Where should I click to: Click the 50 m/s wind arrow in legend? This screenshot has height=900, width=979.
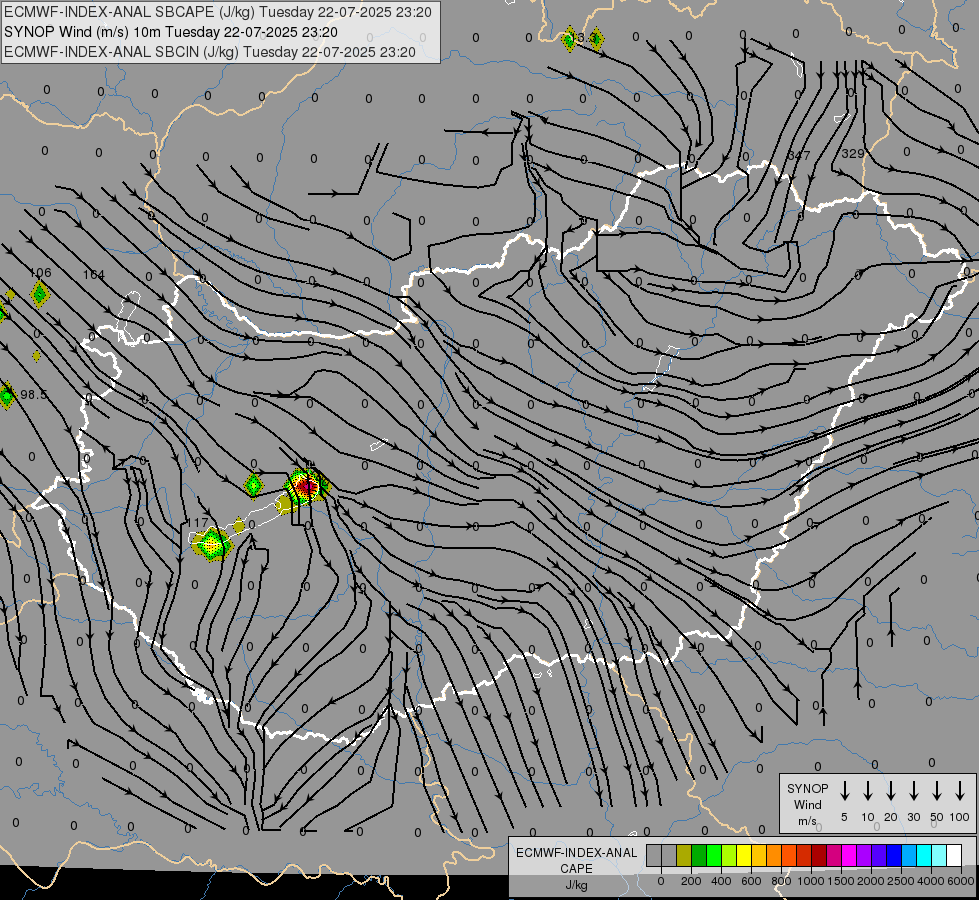coord(937,791)
